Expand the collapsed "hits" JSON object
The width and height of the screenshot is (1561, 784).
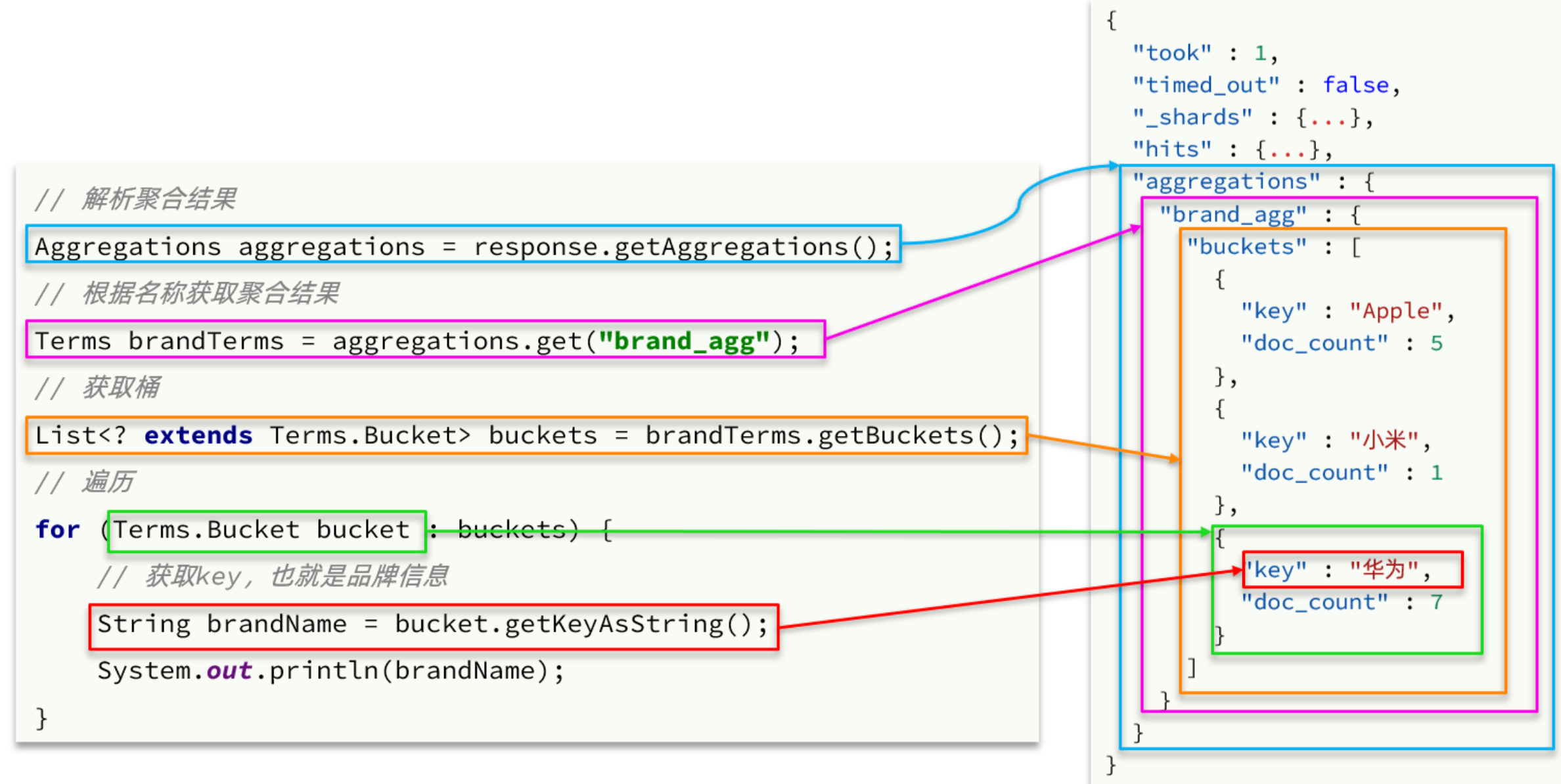point(1286,150)
